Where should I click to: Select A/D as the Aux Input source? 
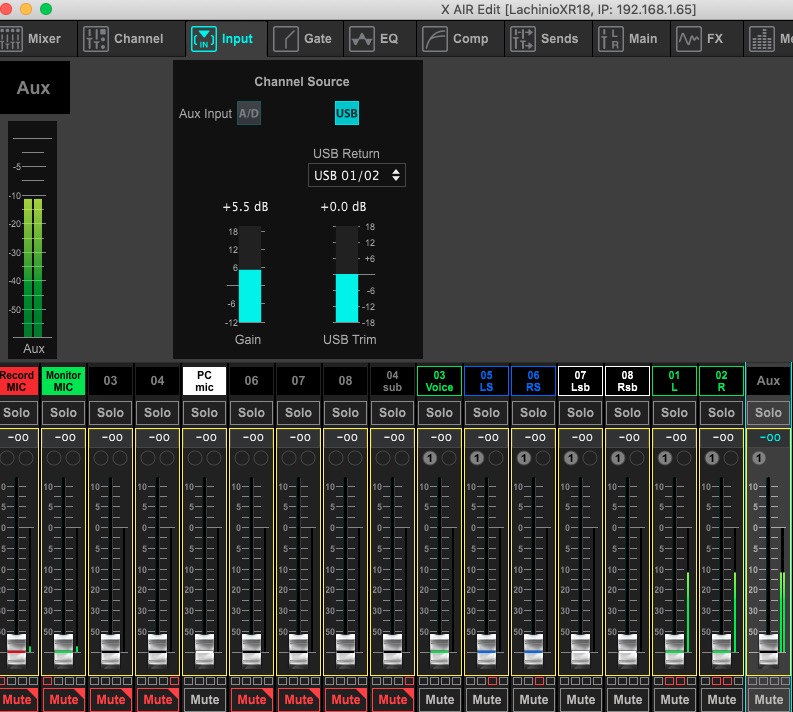tap(248, 114)
